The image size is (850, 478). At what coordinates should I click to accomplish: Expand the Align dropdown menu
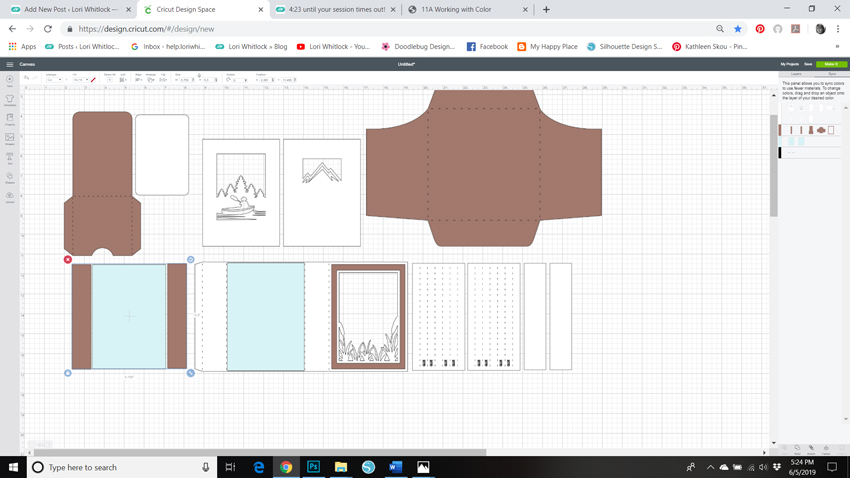coord(139,80)
